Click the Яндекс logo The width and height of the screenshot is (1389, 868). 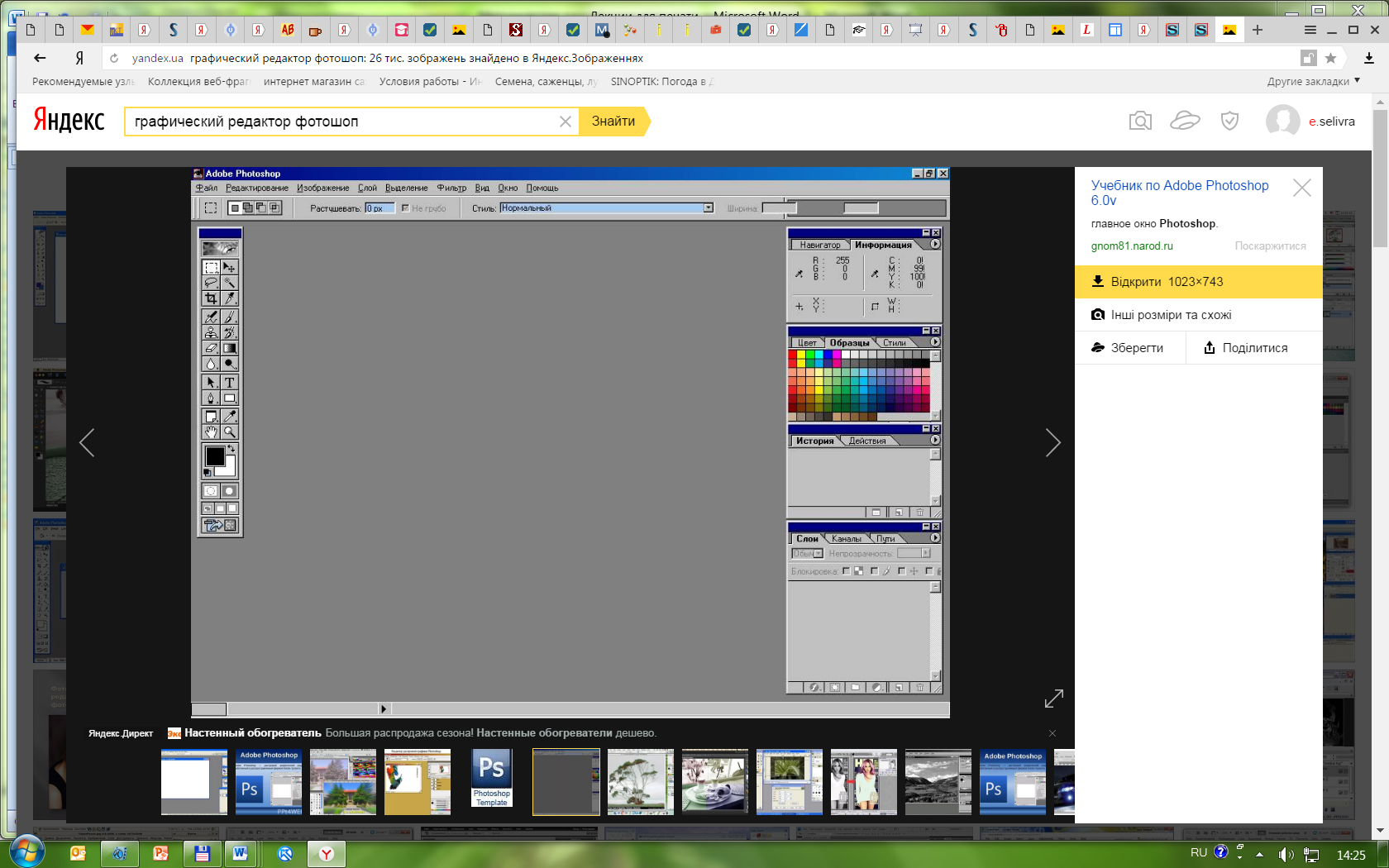pos(69,121)
